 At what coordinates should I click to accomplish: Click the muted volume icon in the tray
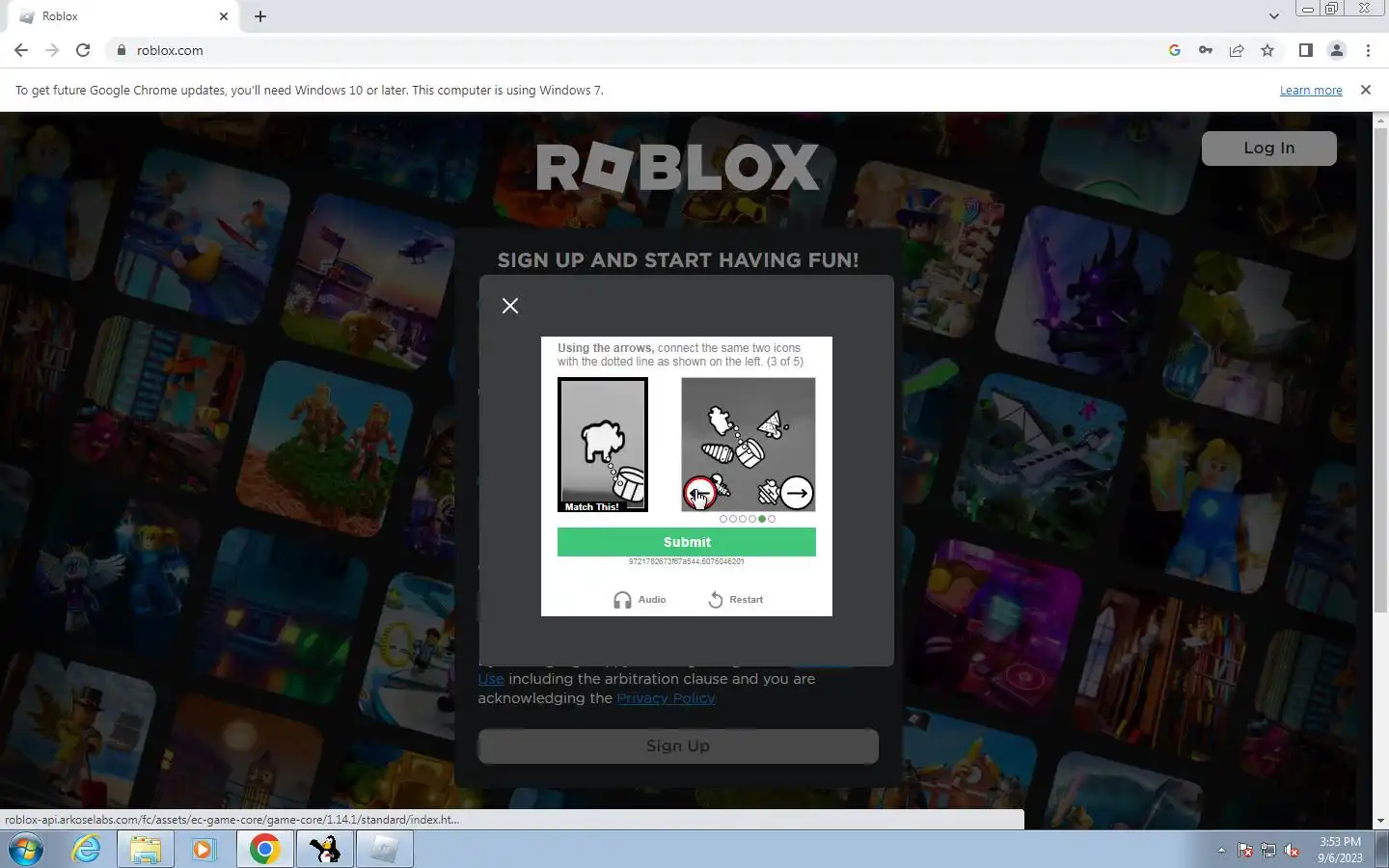pyautogui.click(x=1293, y=851)
